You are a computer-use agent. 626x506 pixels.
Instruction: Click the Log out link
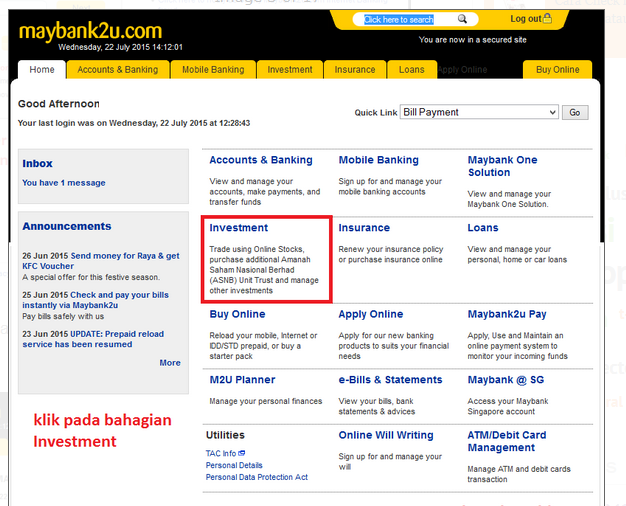(x=525, y=19)
